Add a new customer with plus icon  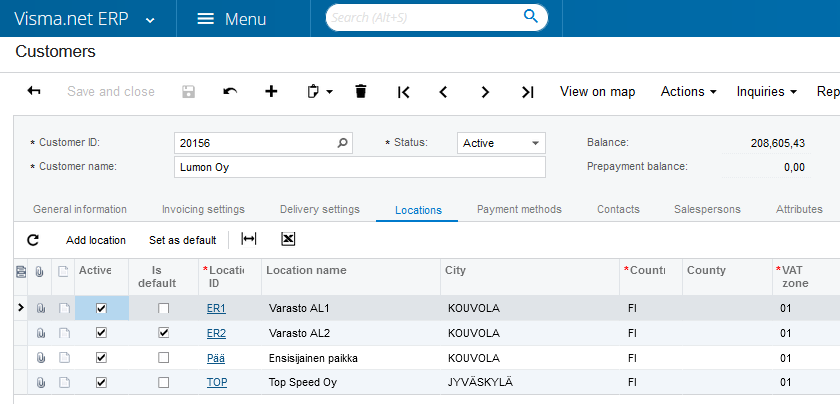pos(272,92)
